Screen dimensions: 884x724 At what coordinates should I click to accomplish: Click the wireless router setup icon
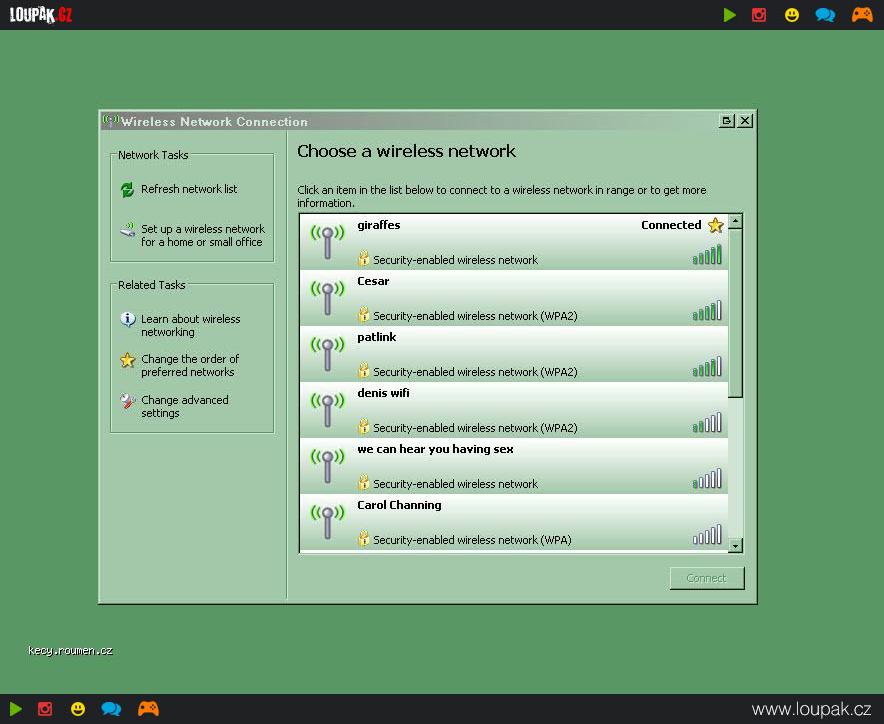pyautogui.click(x=127, y=229)
